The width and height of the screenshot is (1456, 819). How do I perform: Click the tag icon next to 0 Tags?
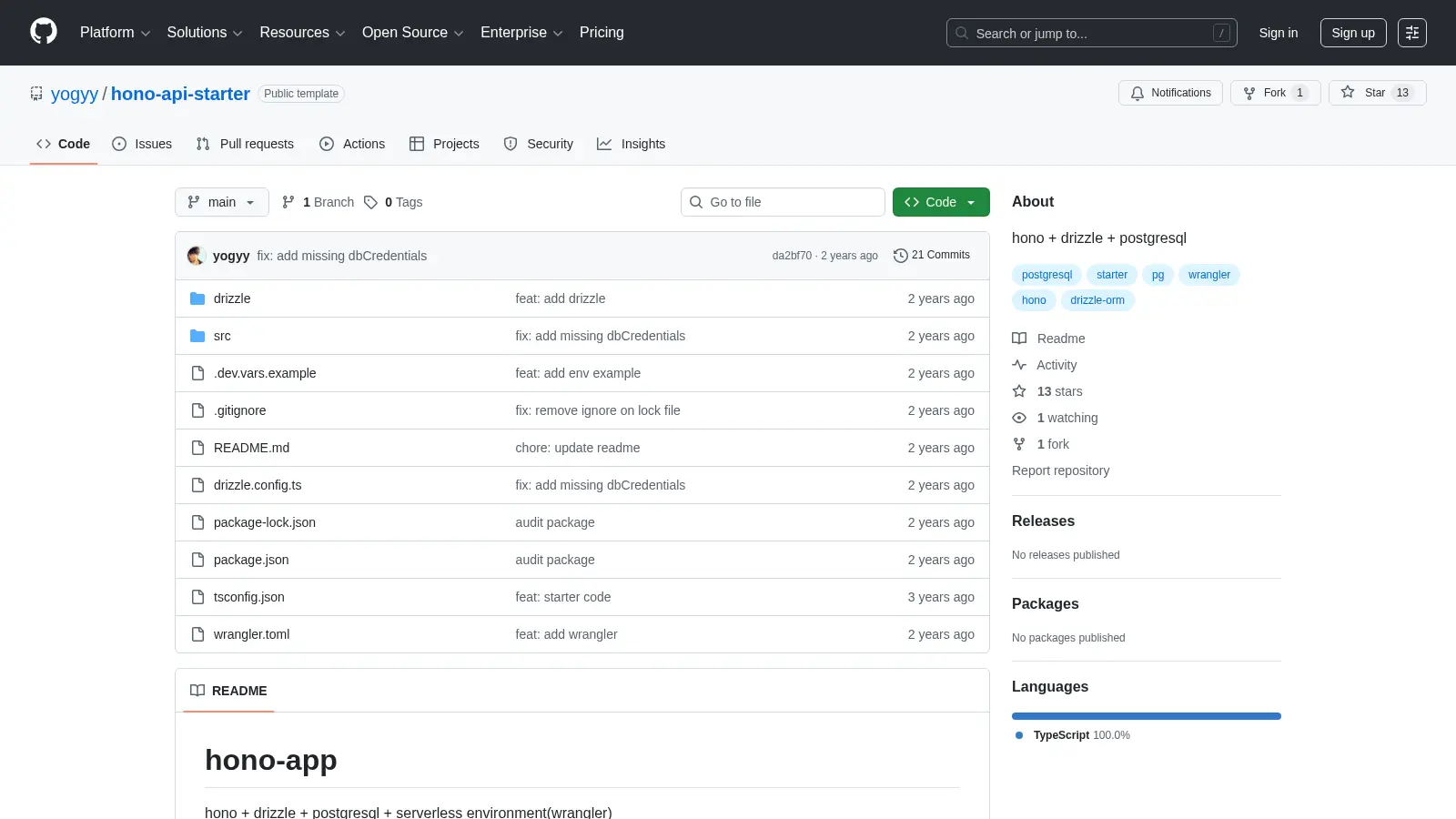370,202
